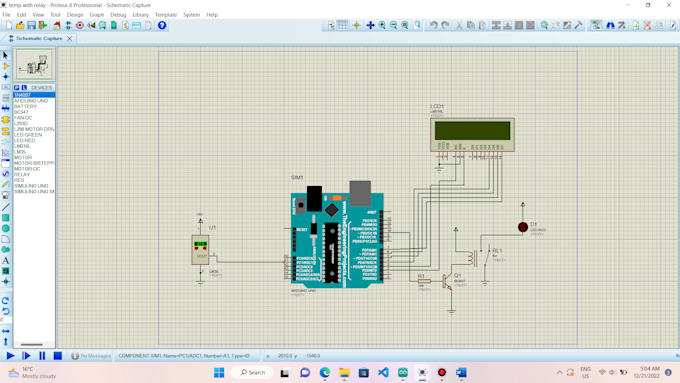This screenshot has height=383, width=680.
Task: Select the Junction dot mode tool
Action: point(6,77)
